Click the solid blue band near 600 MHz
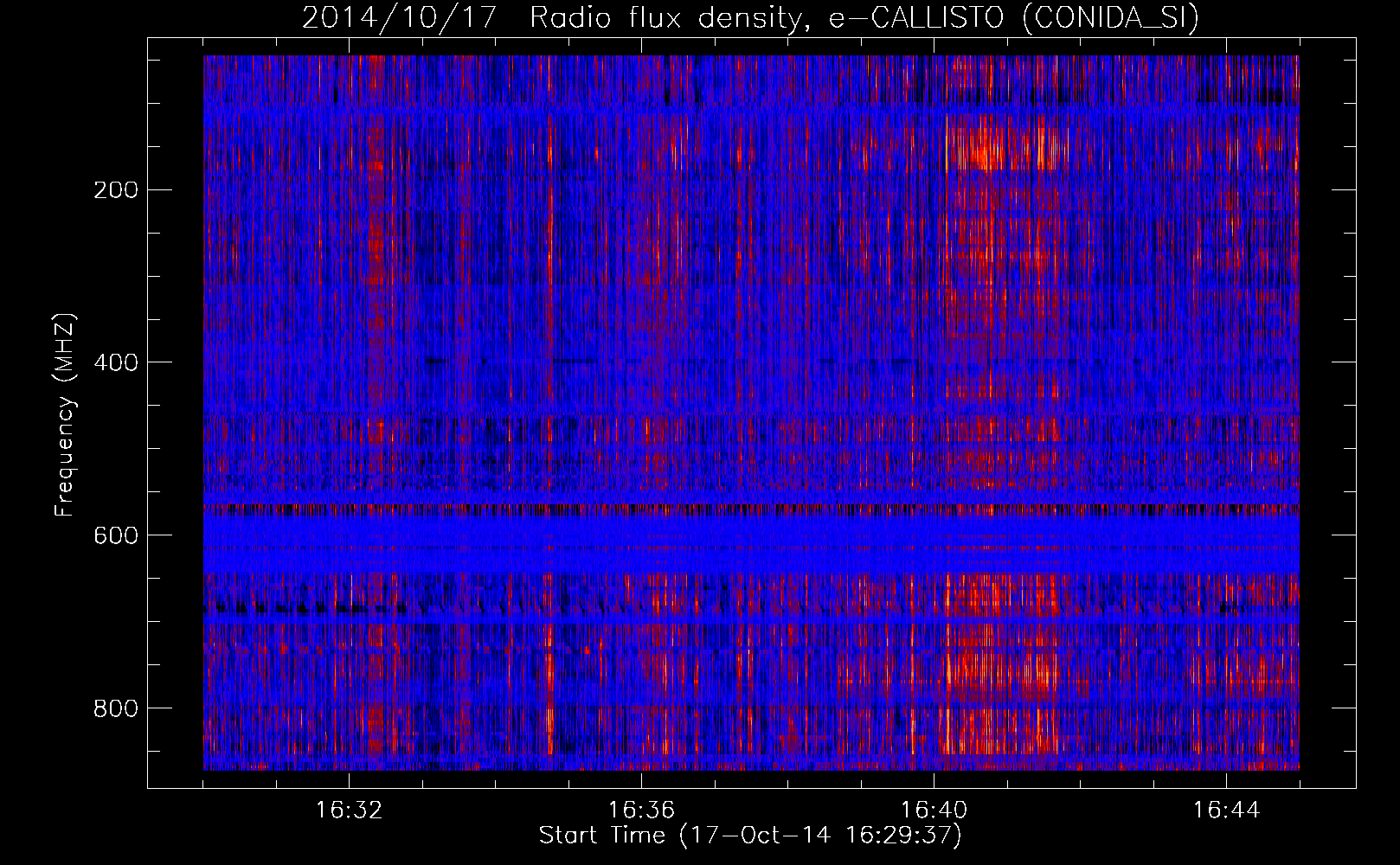The image size is (1400, 865). [x=751, y=543]
